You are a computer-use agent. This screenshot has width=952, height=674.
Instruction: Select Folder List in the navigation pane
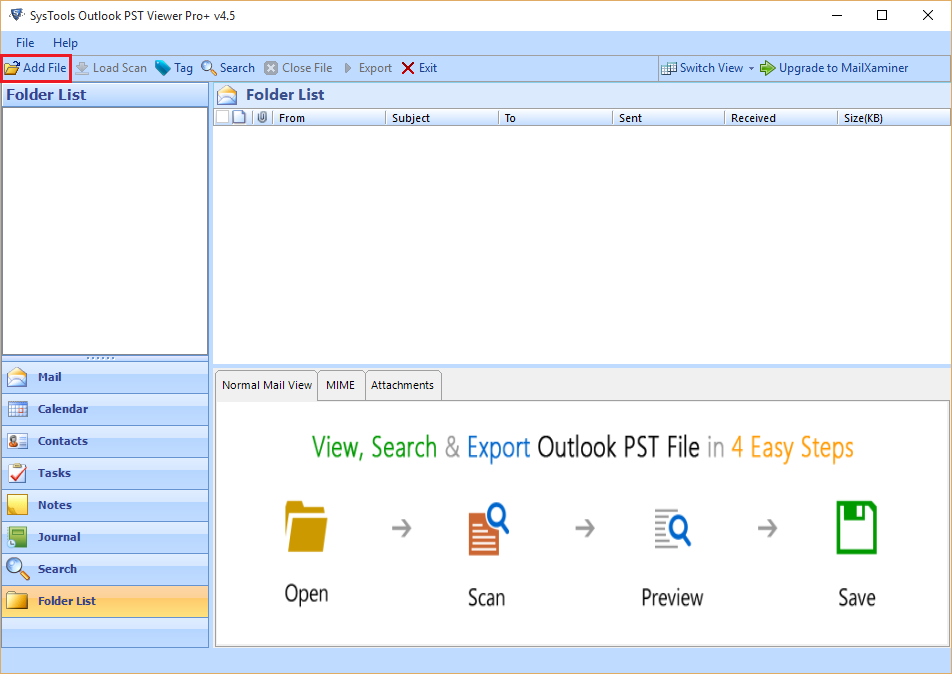105,601
